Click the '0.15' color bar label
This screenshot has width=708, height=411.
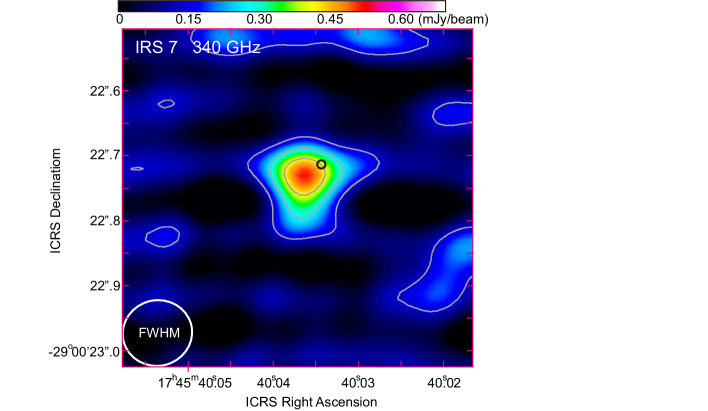tap(188, 19)
